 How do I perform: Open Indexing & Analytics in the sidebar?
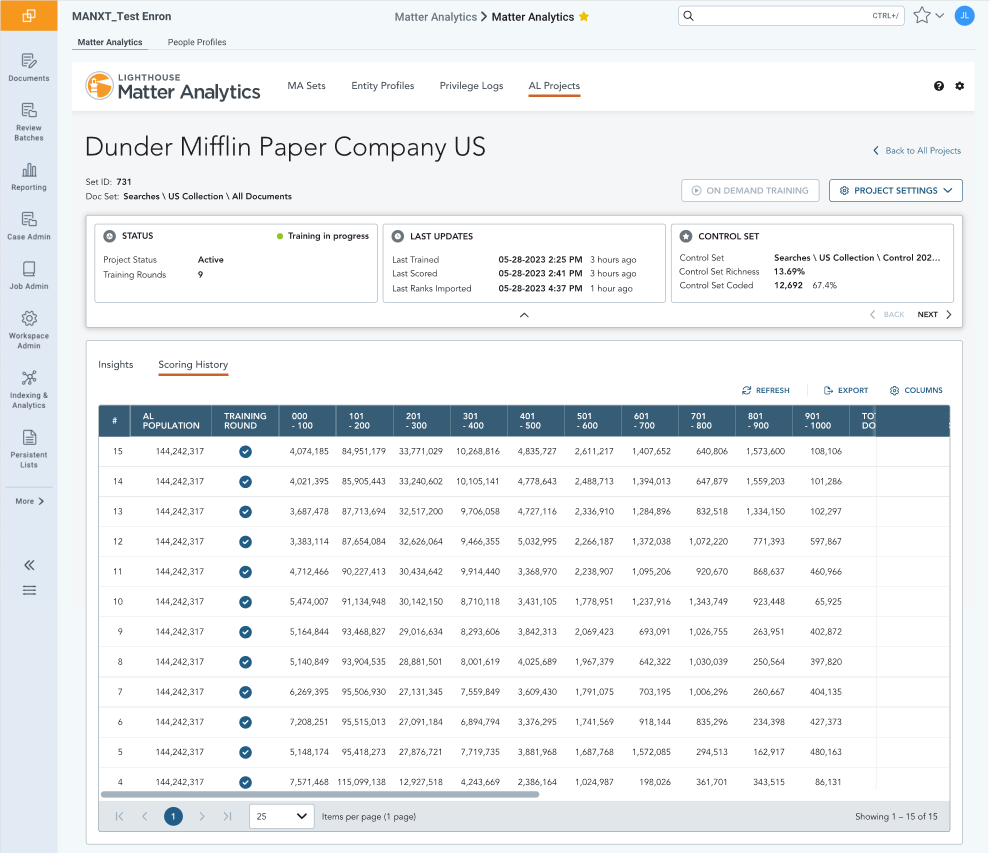point(28,389)
